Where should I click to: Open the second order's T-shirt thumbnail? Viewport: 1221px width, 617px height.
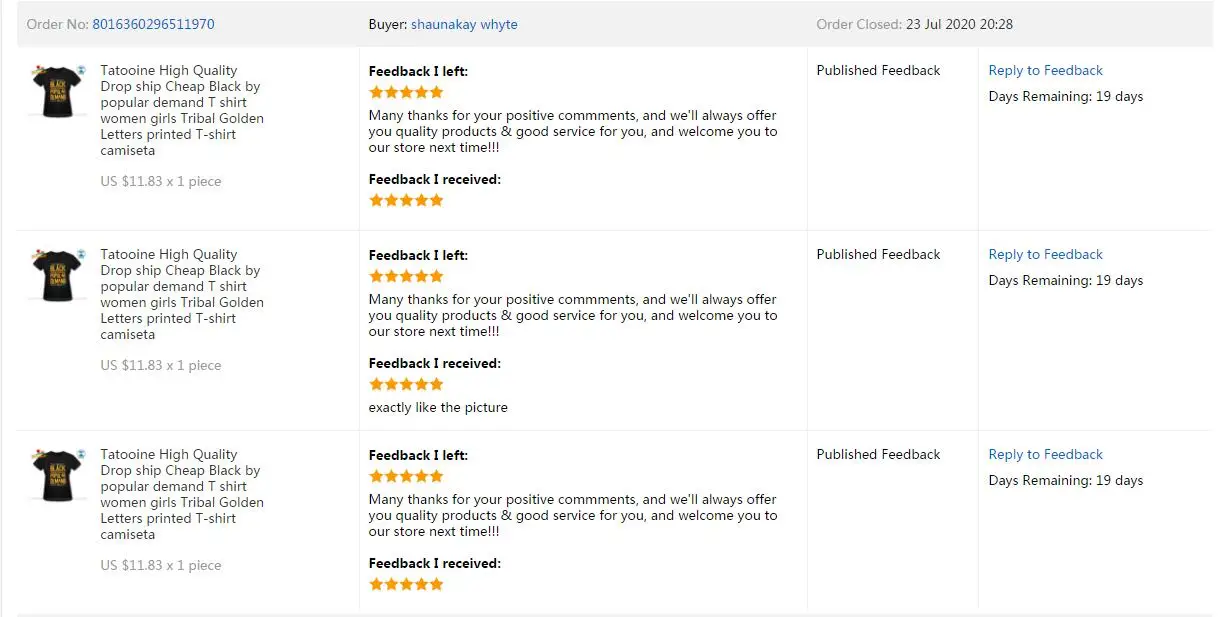(56, 275)
